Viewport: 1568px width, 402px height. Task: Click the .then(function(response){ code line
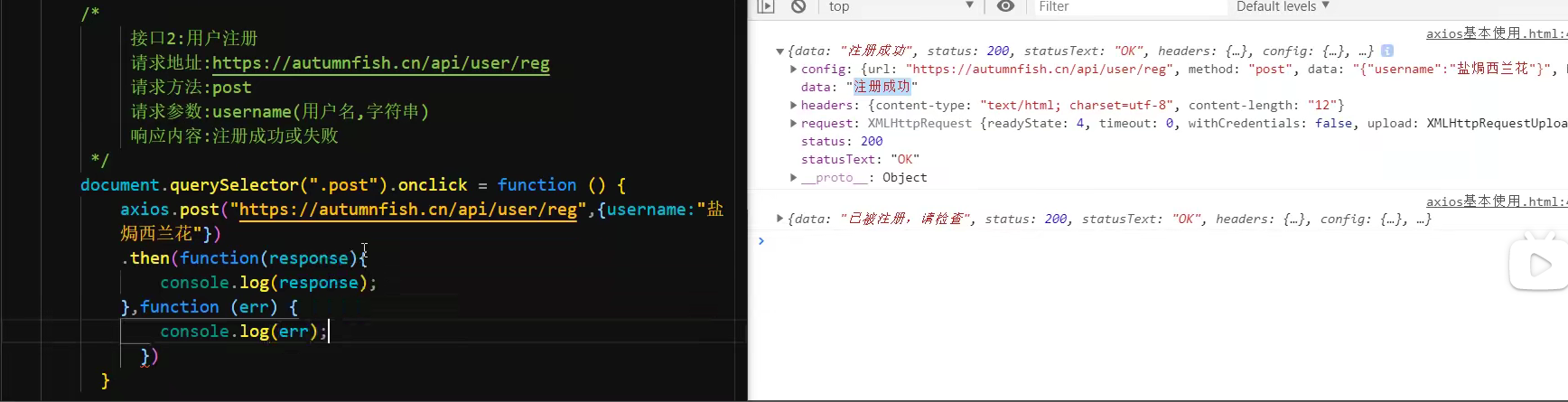tap(245, 258)
